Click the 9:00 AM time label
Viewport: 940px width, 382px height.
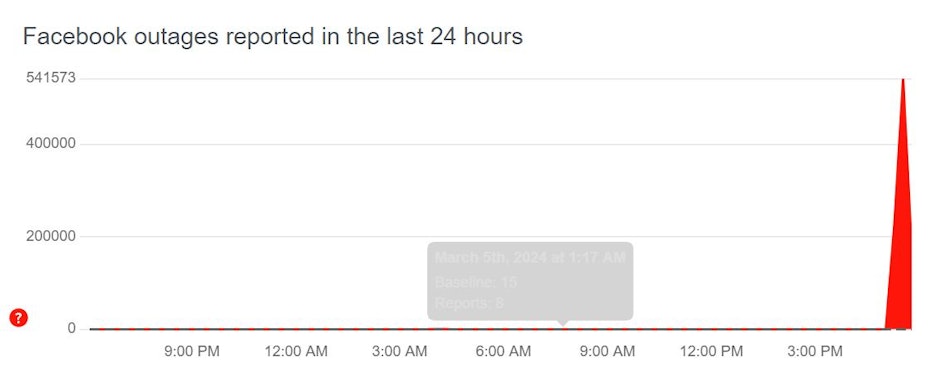[607, 351]
